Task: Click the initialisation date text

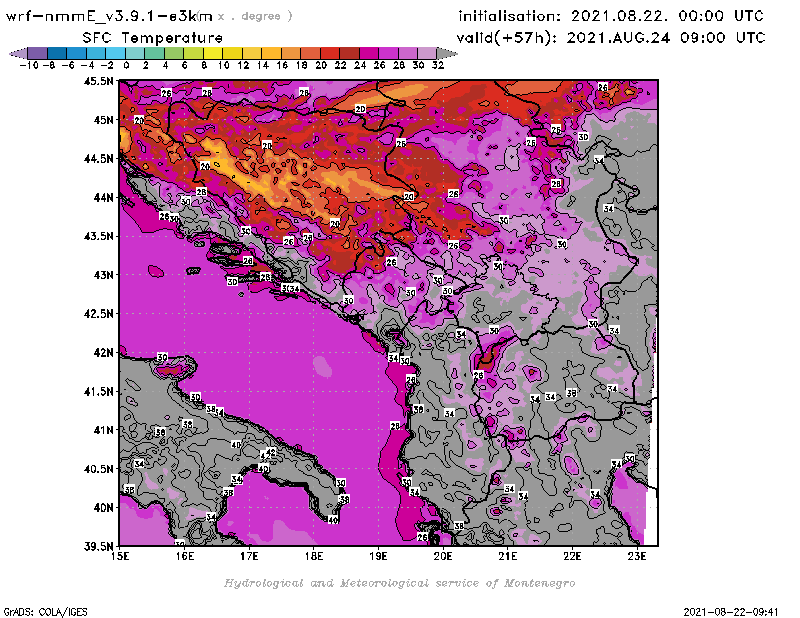Action: pyautogui.click(x=611, y=17)
